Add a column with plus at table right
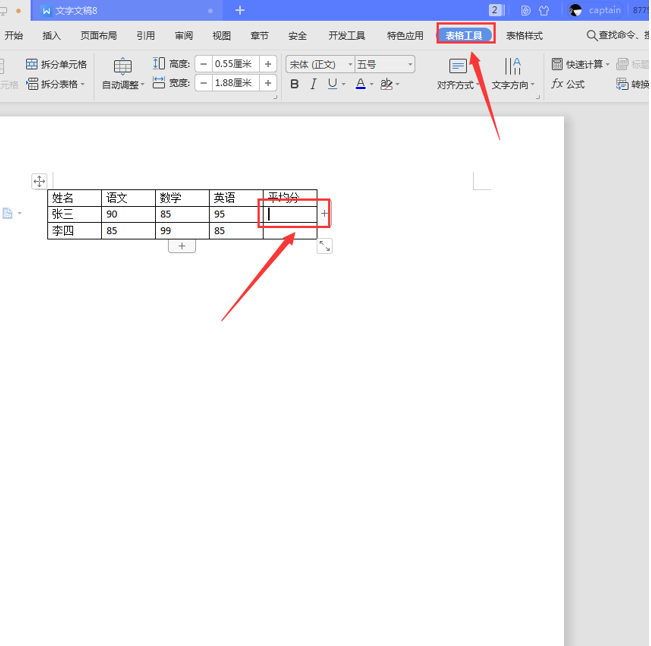 click(324, 214)
